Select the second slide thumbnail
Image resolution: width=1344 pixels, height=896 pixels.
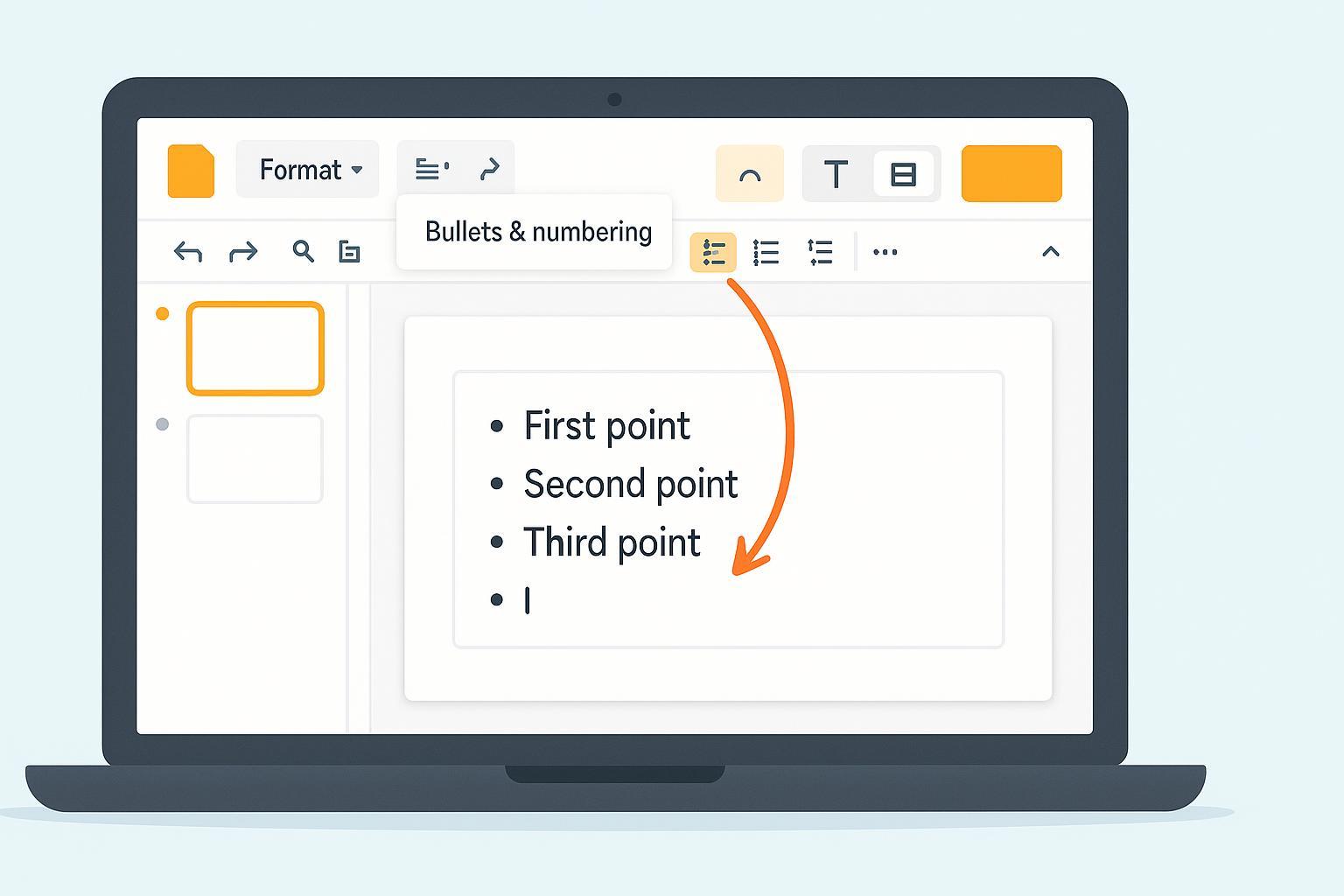(255, 459)
